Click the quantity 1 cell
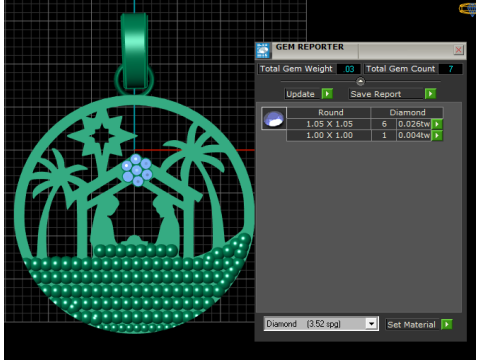480x360 pixels. pos(384,135)
